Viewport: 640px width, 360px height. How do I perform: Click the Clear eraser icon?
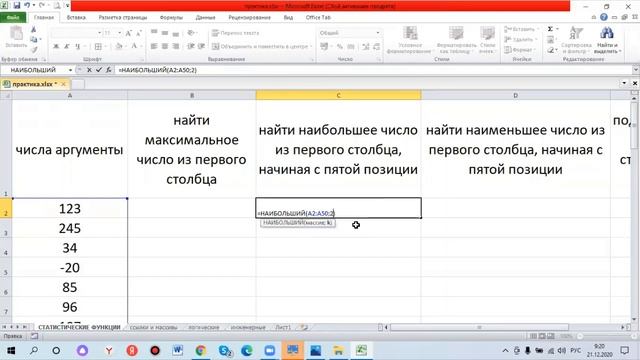point(551,50)
